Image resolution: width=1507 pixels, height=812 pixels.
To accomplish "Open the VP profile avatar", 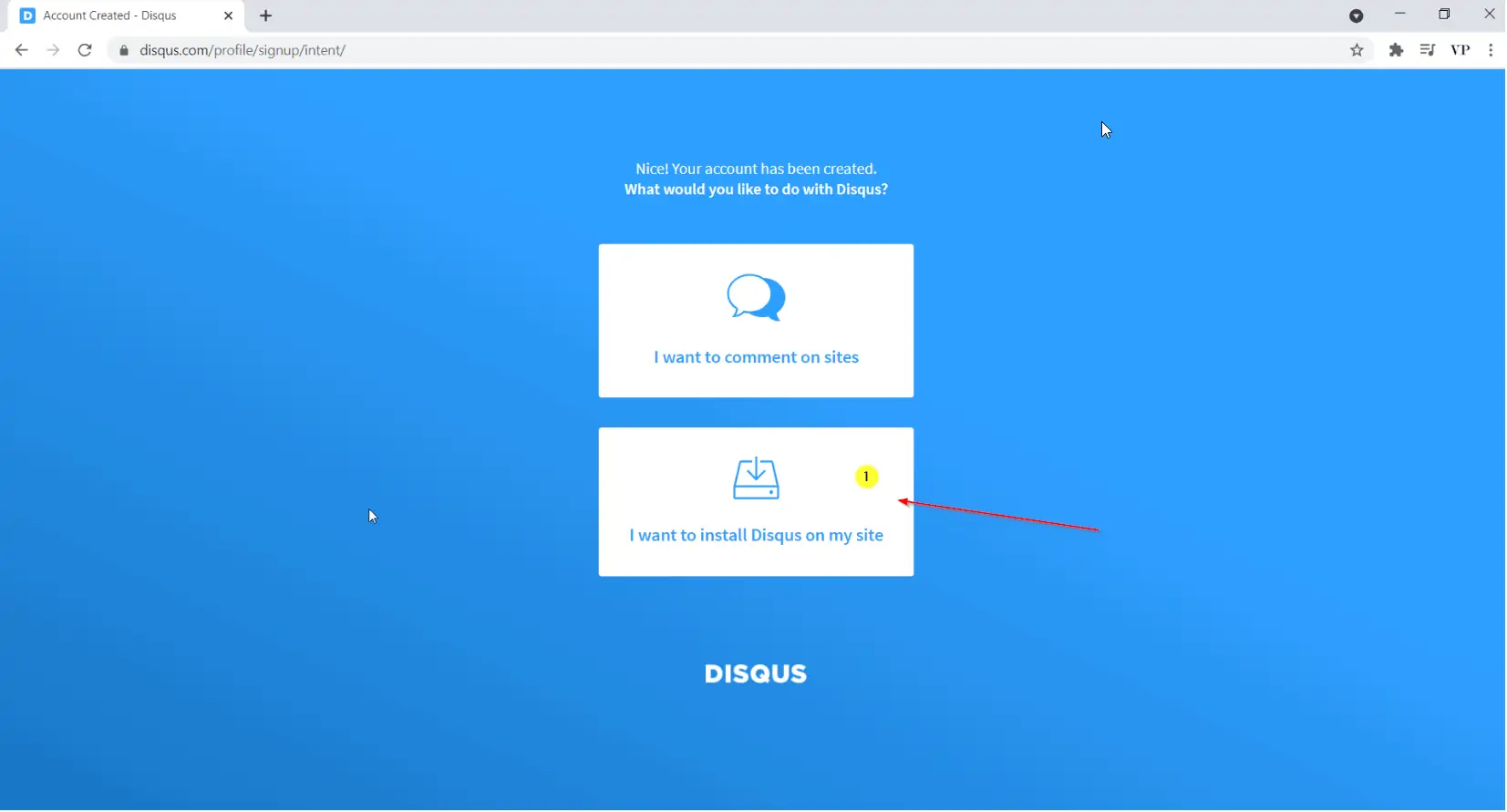I will [1460, 50].
